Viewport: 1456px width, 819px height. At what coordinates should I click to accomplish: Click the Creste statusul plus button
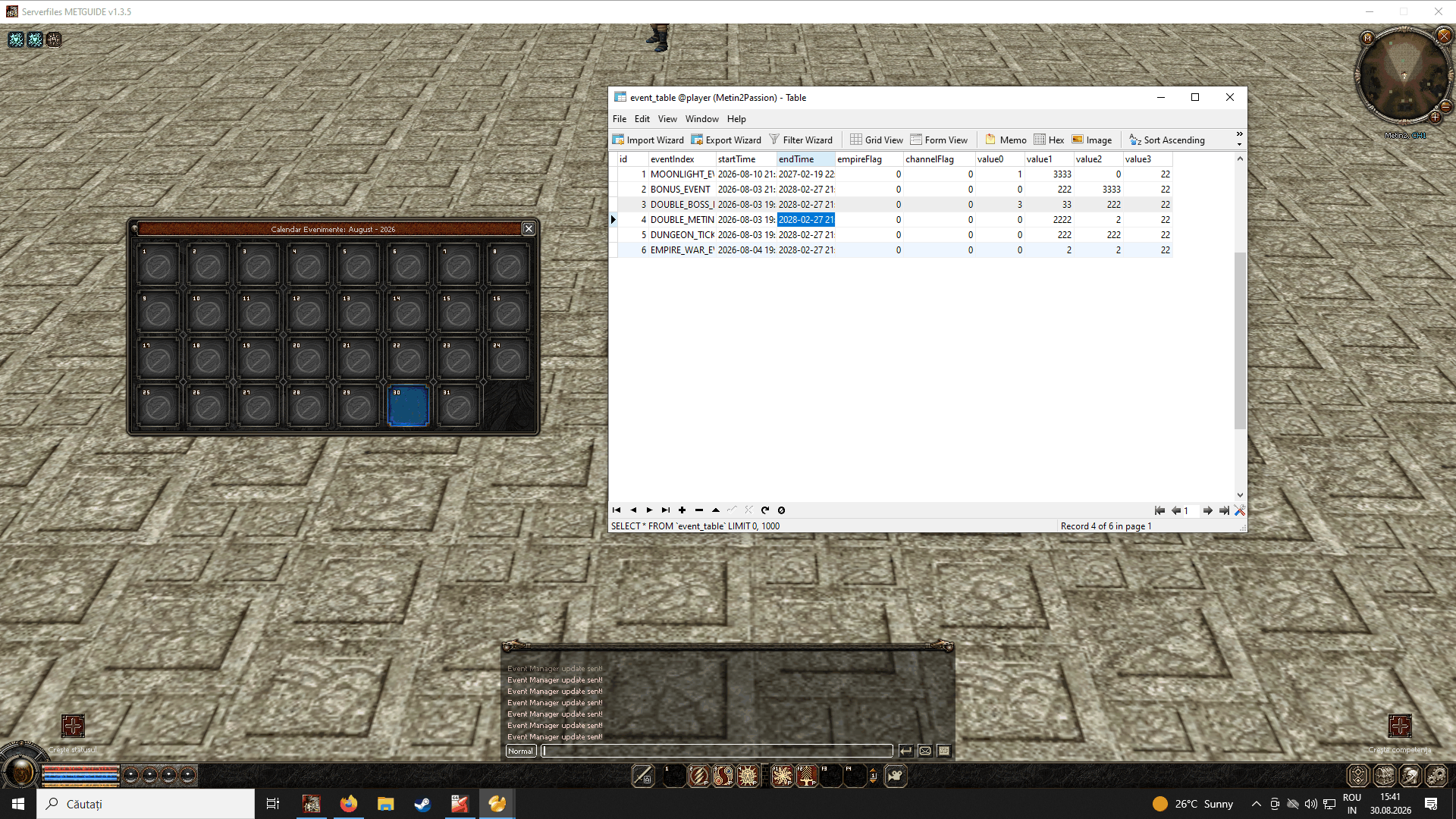73,726
